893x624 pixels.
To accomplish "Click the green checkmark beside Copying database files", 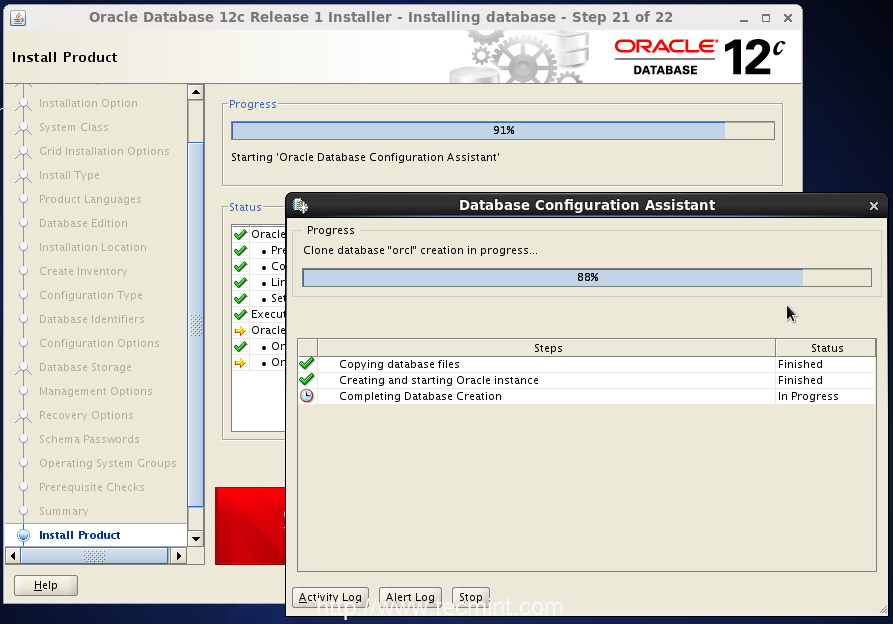I will (307, 364).
